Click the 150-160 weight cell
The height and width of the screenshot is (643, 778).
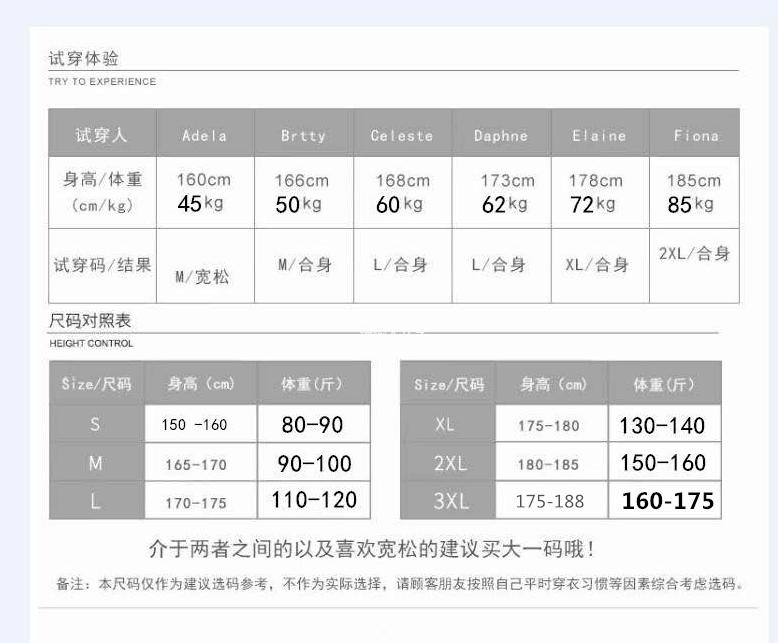pyautogui.click(x=665, y=462)
